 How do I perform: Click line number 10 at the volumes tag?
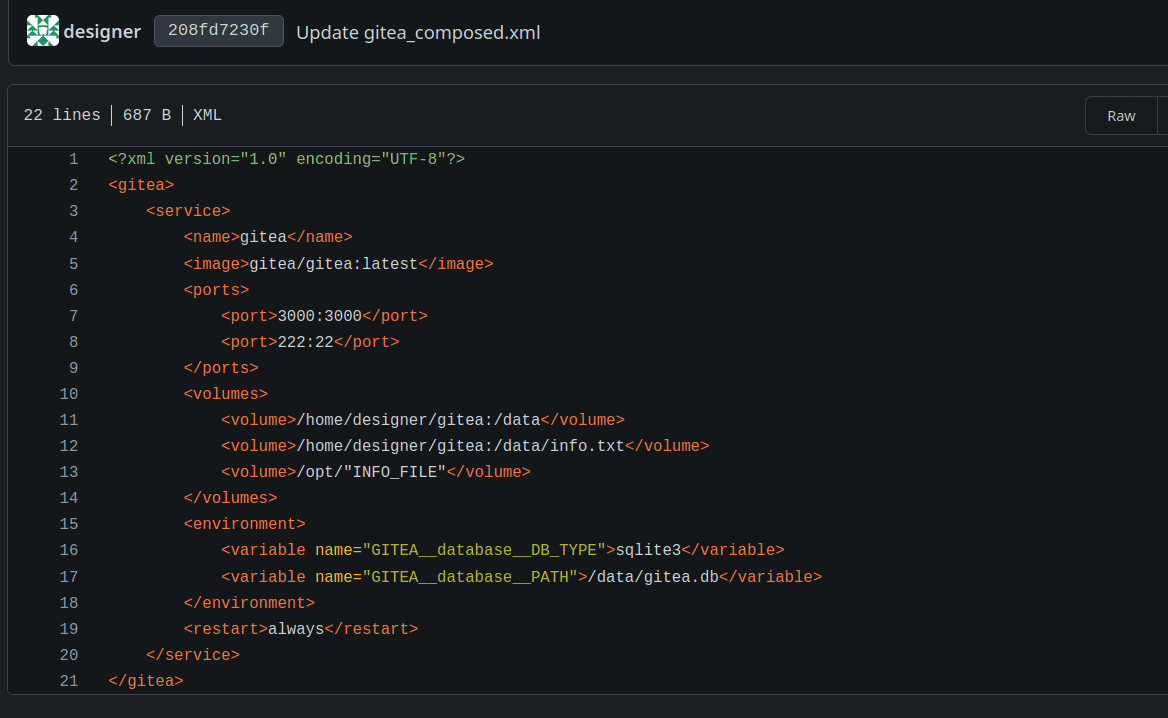(69, 394)
